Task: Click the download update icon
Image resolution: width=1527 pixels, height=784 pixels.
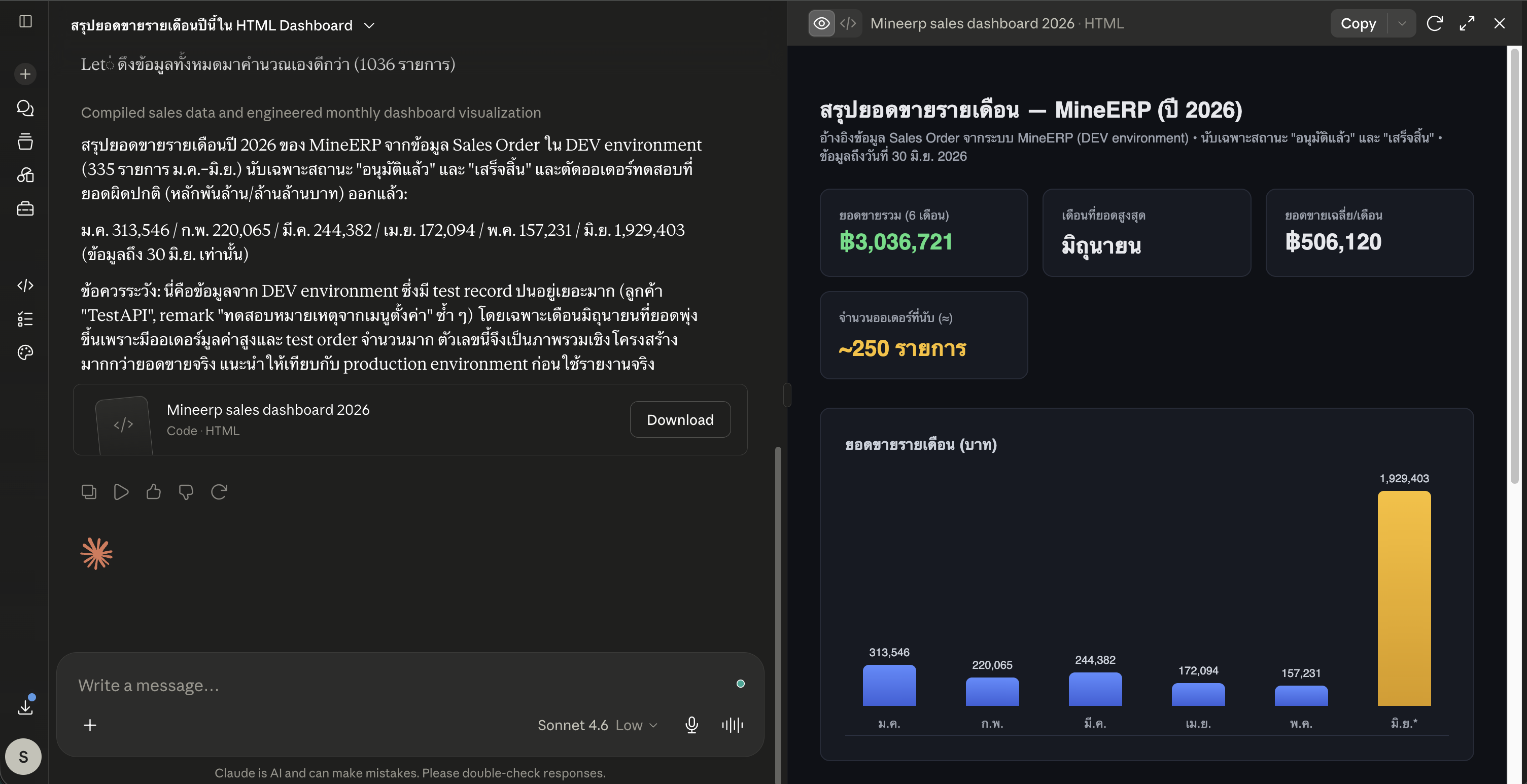Action: 25,706
